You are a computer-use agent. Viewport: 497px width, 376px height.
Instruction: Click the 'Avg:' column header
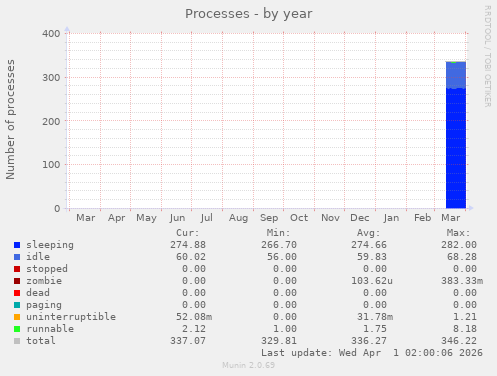click(x=369, y=233)
